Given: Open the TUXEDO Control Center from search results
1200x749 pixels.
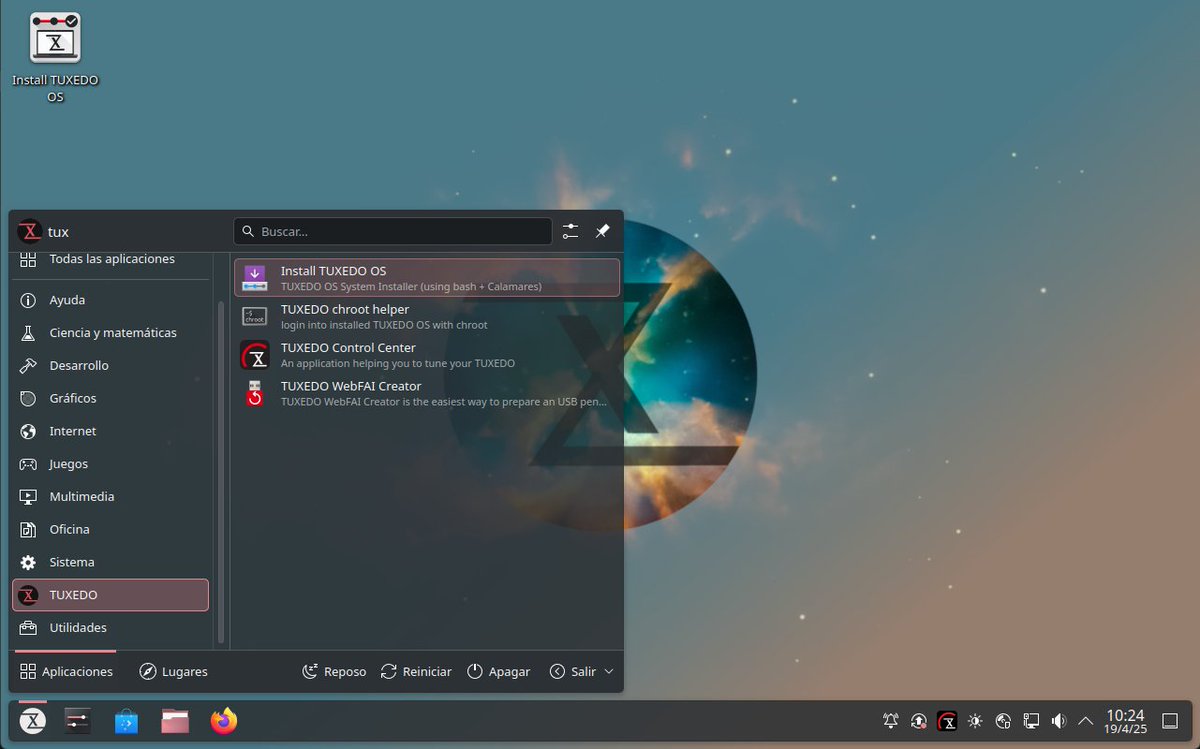Looking at the screenshot, I should (350, 354).
